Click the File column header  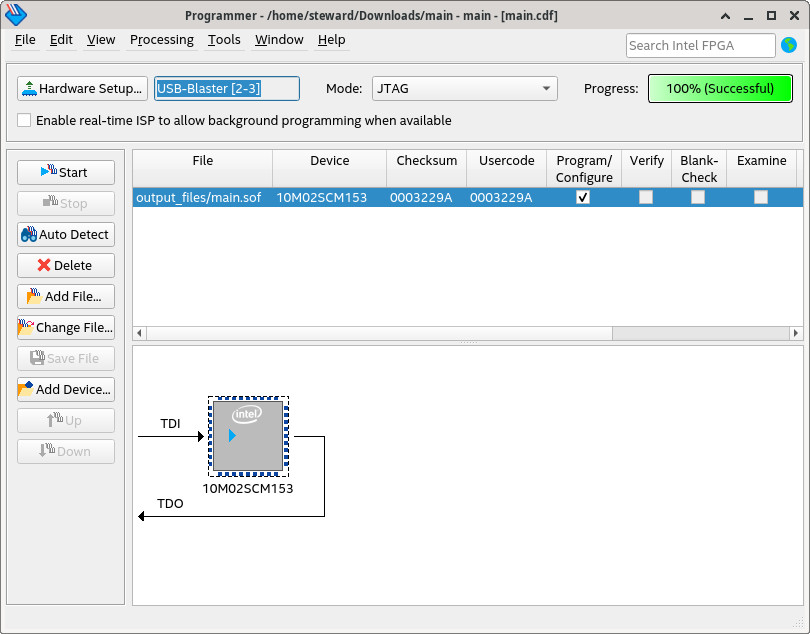tap(202, 168)
